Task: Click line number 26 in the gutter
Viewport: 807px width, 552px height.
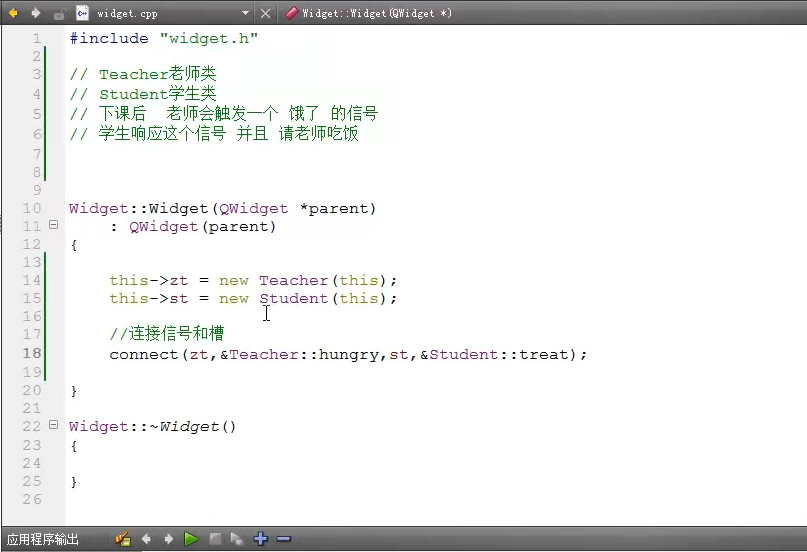Action: click(x=31, y=499)
